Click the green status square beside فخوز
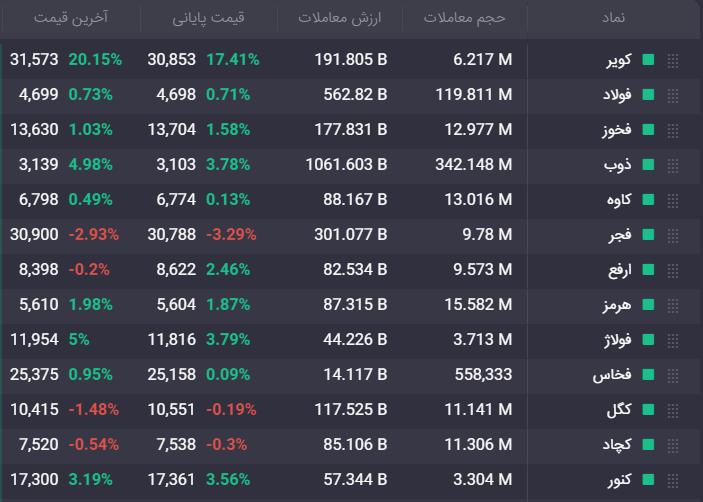Viewport: 703px width, 502px height. [x=648, y=130]
